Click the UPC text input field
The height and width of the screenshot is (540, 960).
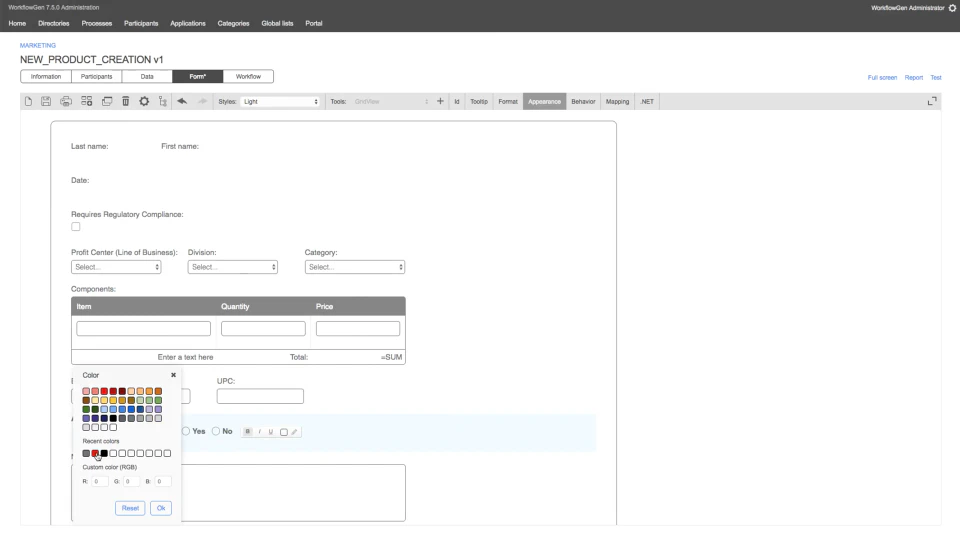pos(260,396)
